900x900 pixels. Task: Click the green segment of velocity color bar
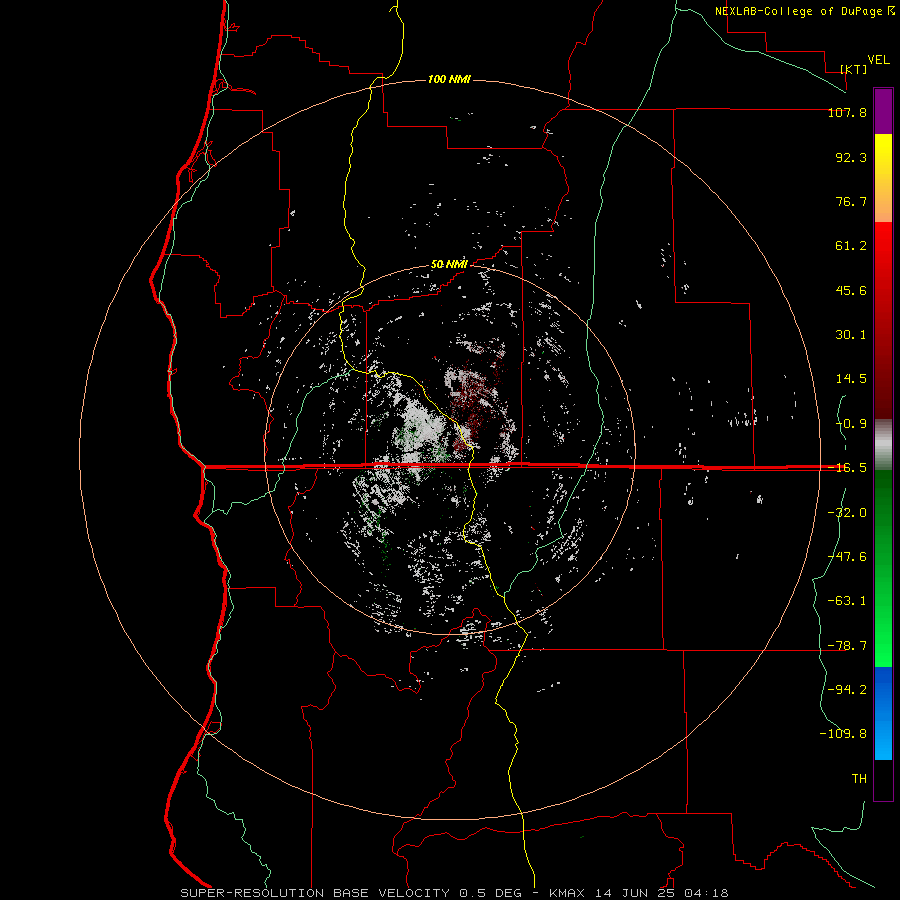click(x=883, y=568)
